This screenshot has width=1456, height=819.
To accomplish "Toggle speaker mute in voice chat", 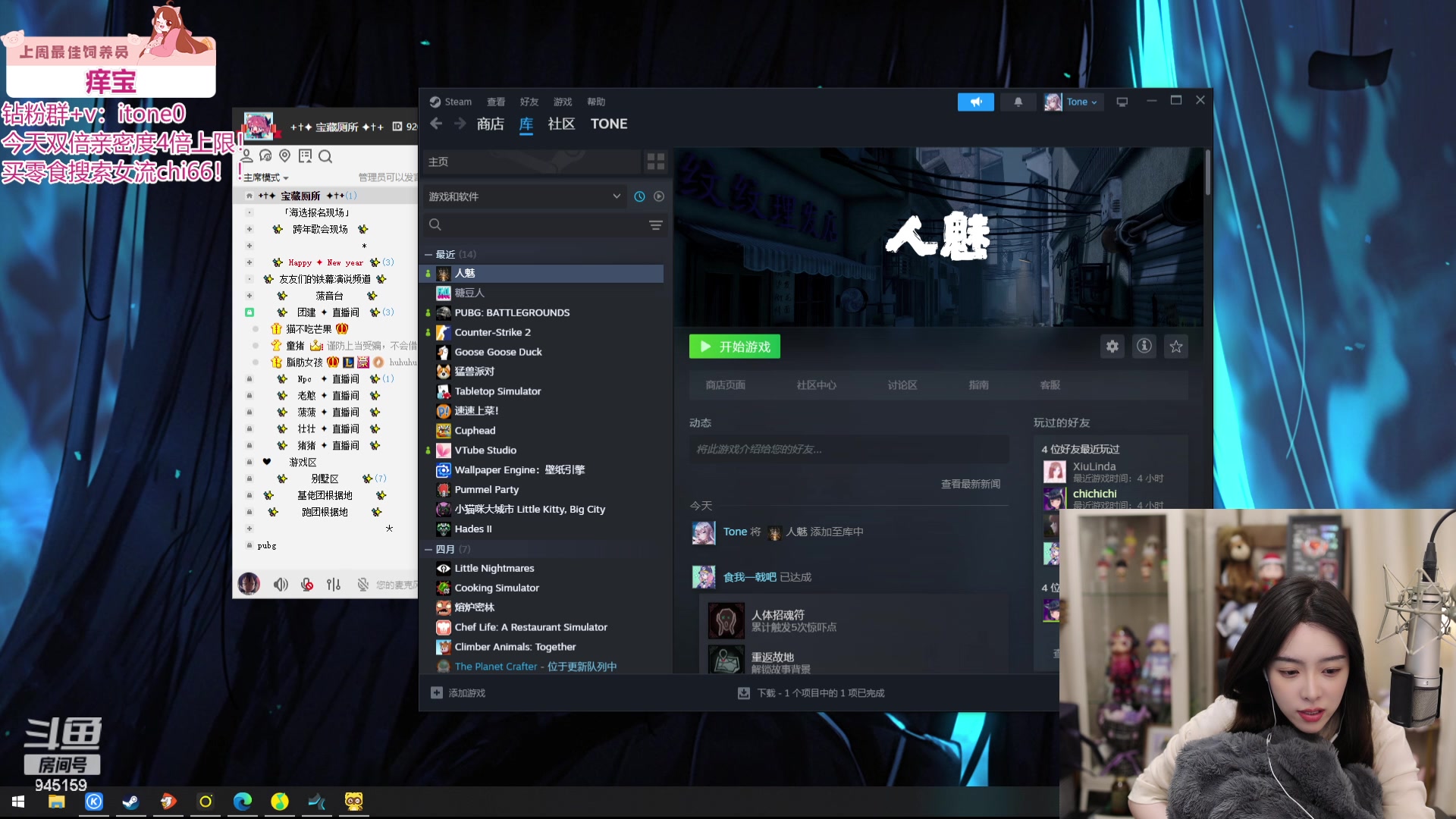I will pos(281,585).
